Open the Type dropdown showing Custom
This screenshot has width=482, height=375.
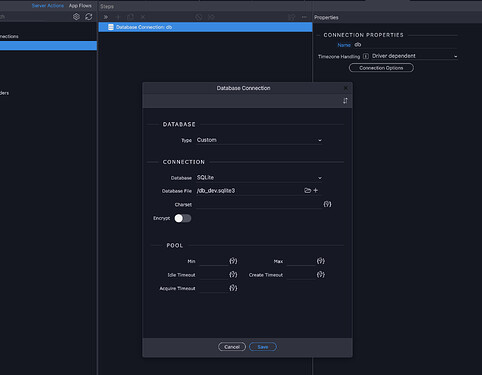point(259,140)
